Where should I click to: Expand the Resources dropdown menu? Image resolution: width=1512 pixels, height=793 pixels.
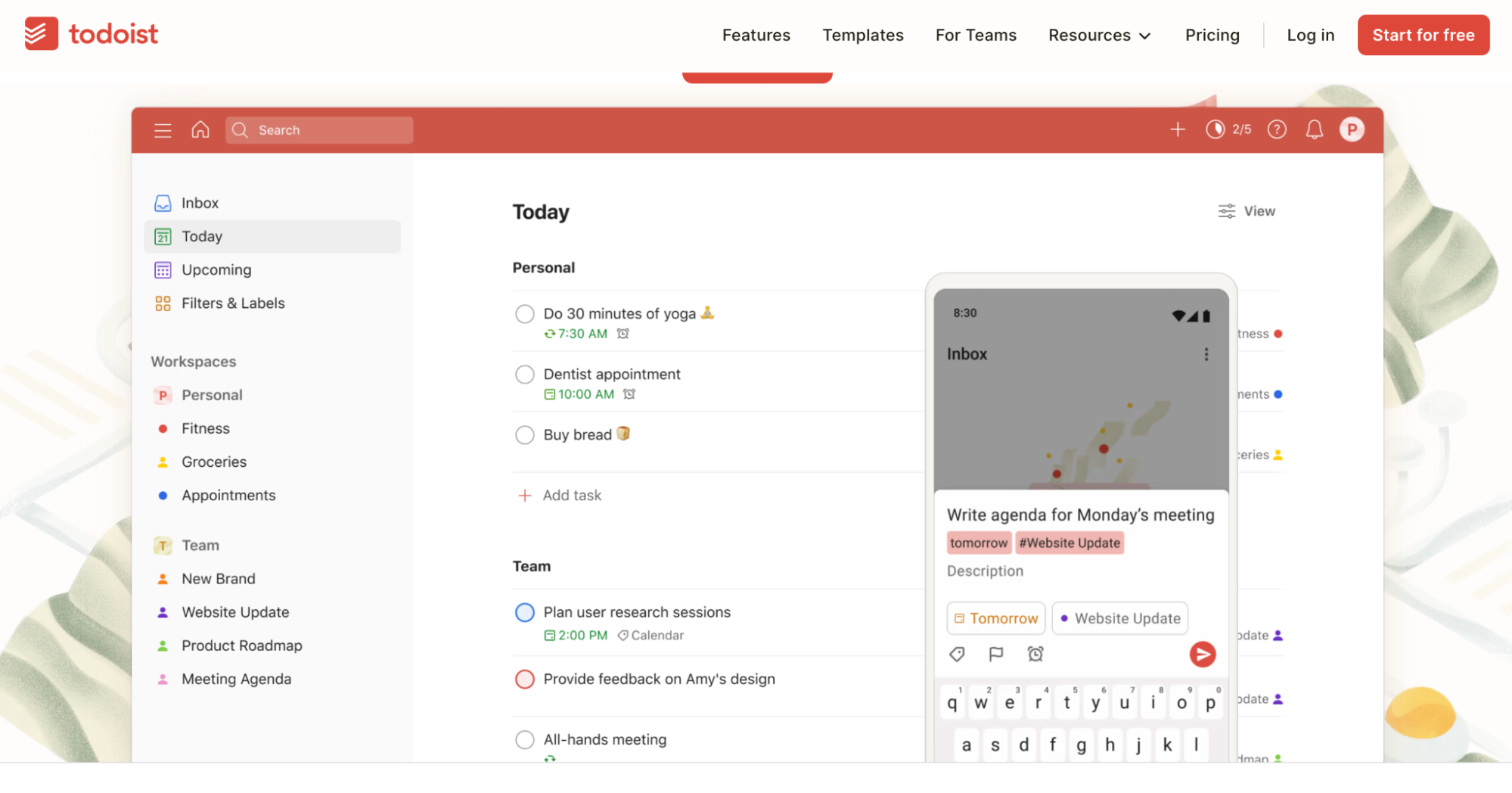(x=1099, y=36)
